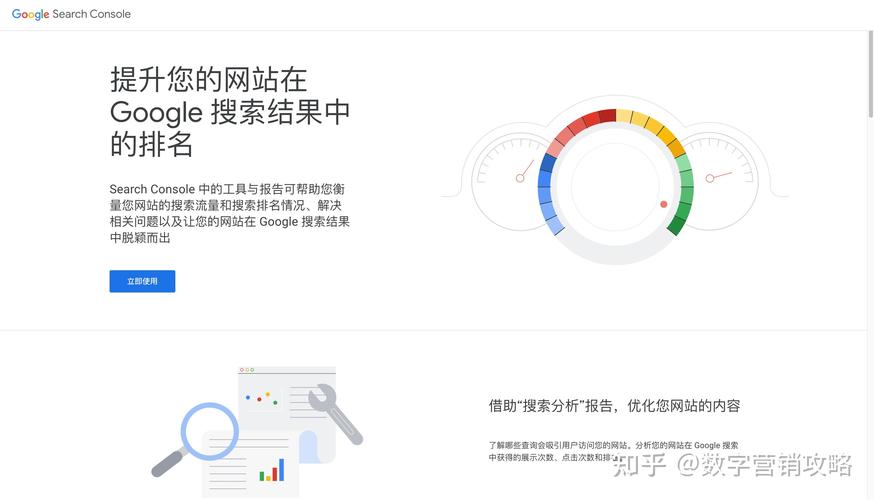The width and height of the screenshot is (874, 500).
Task: Click heading 提升您的网站在 Google 搜索结果中的排名
Action: [x=230, y=112]
